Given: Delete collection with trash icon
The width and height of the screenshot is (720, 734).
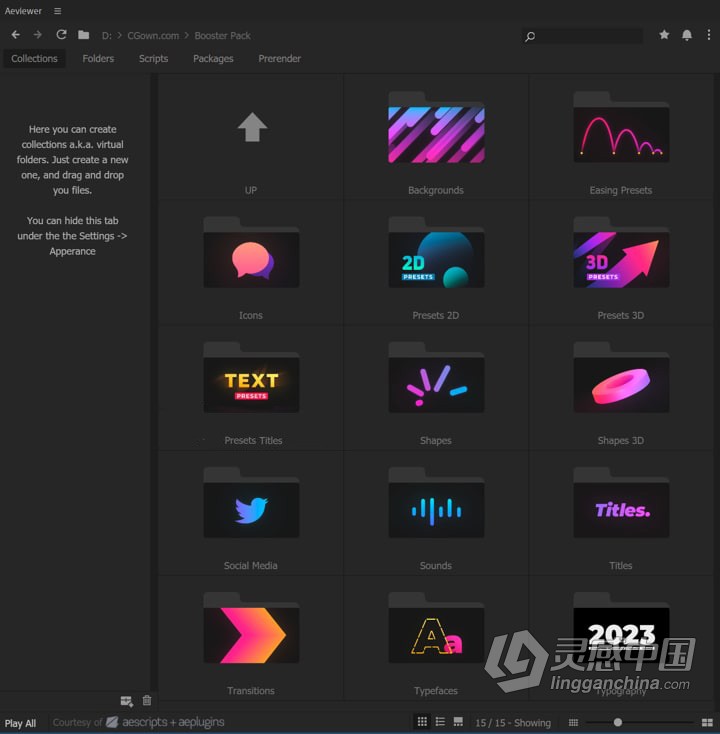Looking at the screenshot, I should pos(147,700).
